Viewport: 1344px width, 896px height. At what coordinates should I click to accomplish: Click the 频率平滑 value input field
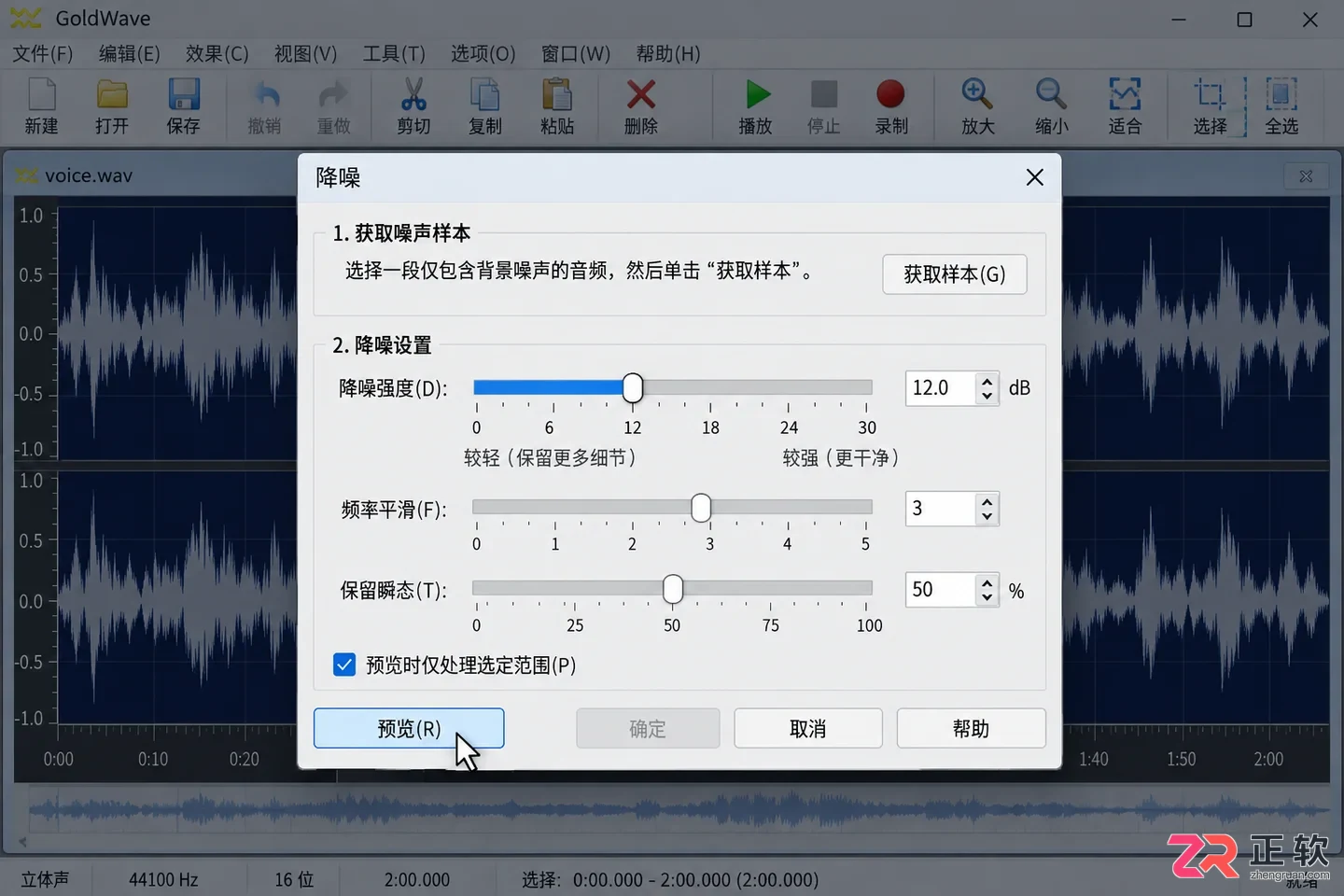(941, 509)
